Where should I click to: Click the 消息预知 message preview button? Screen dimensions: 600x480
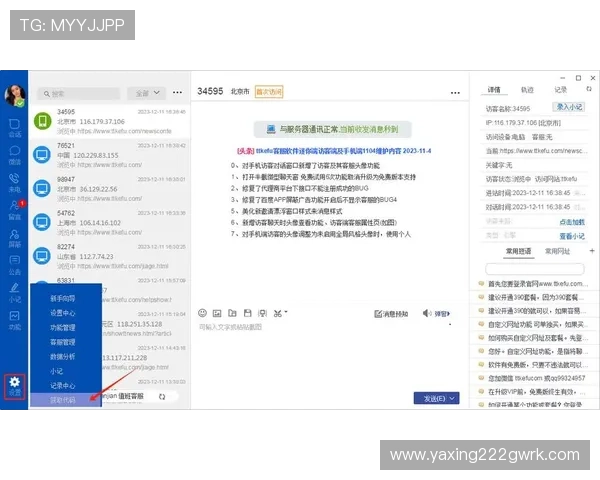pyautogui.click(x=391, y=314)
